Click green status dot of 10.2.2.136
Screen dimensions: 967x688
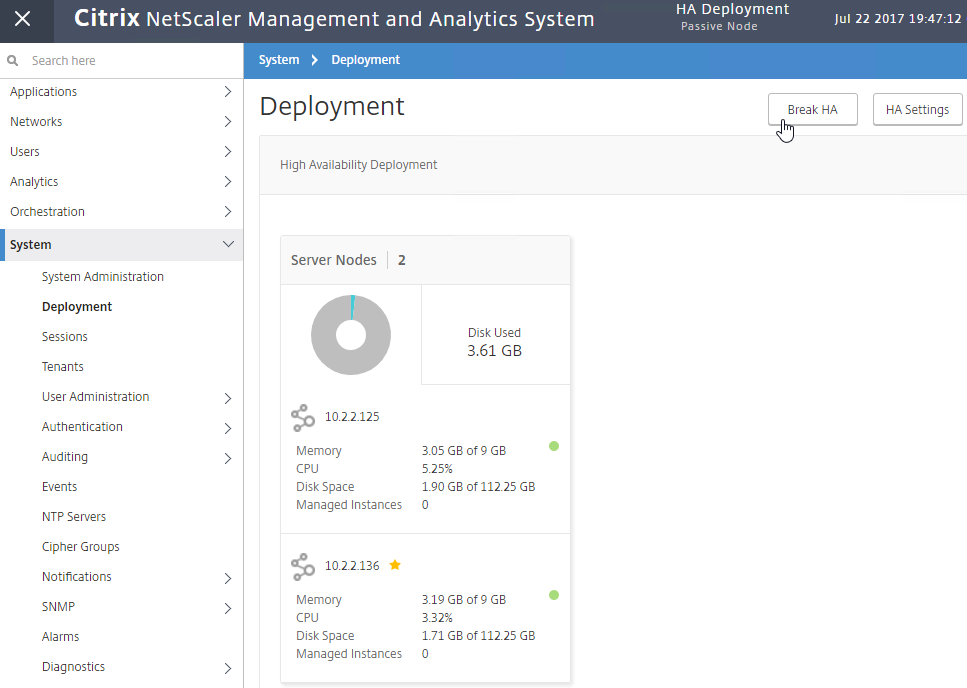tap(554, 595)
